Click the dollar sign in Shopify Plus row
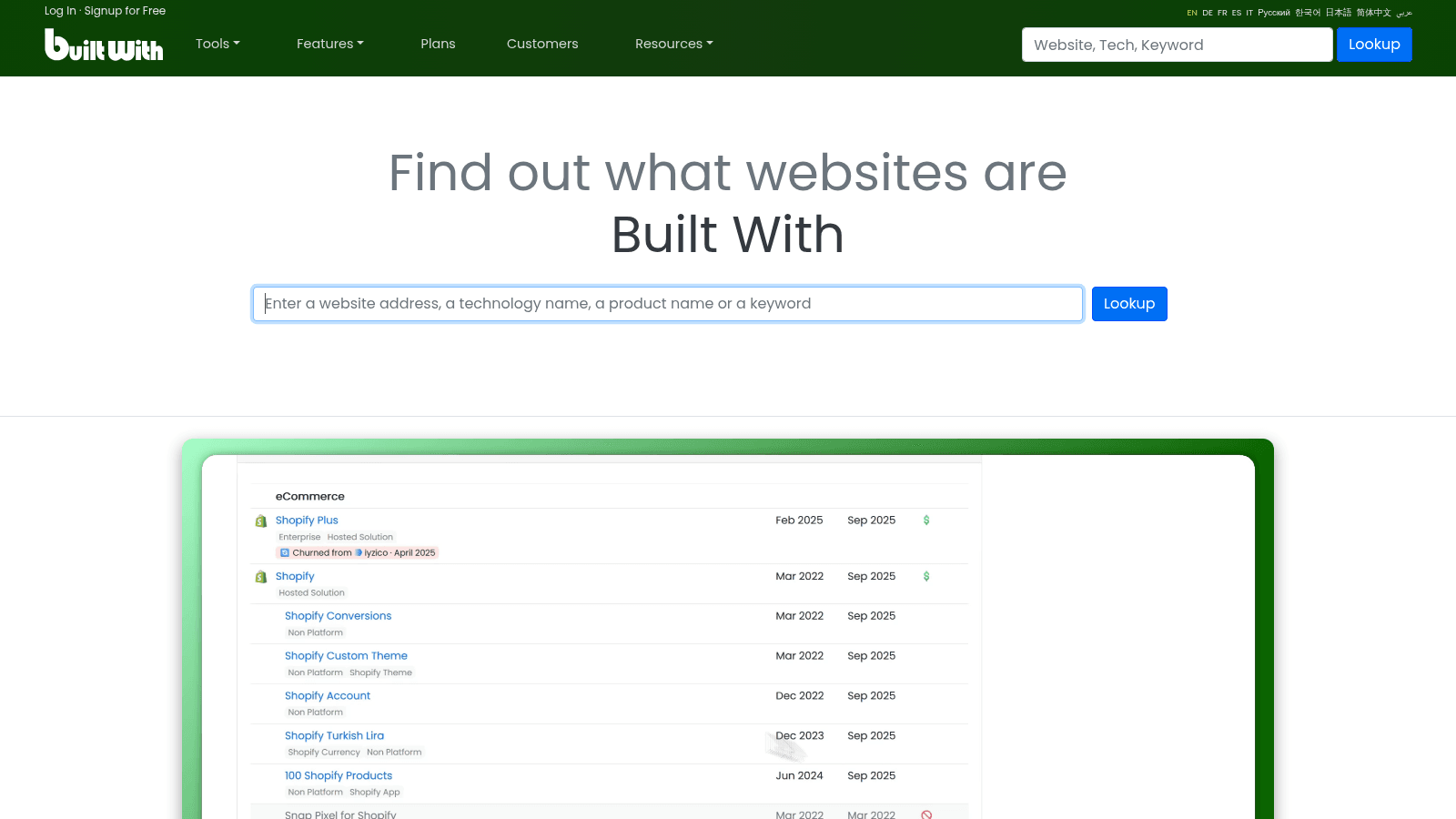 [x=926, y=521]
